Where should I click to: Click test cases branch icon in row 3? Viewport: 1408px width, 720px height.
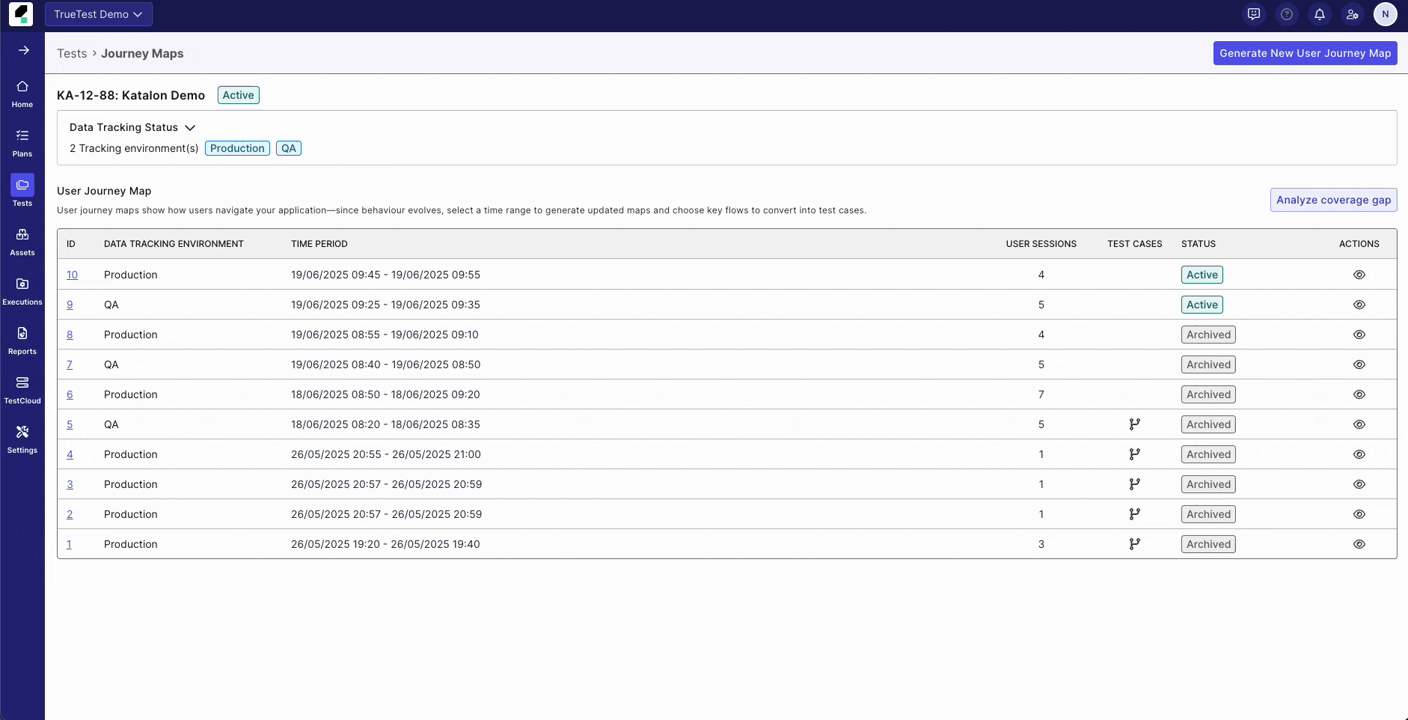click(1135, 484)
